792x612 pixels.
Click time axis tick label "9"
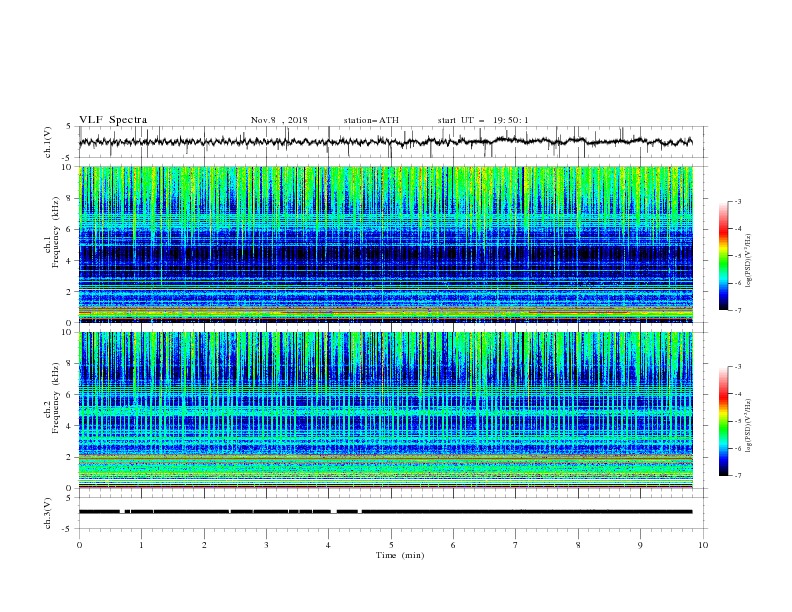[640, 545]
